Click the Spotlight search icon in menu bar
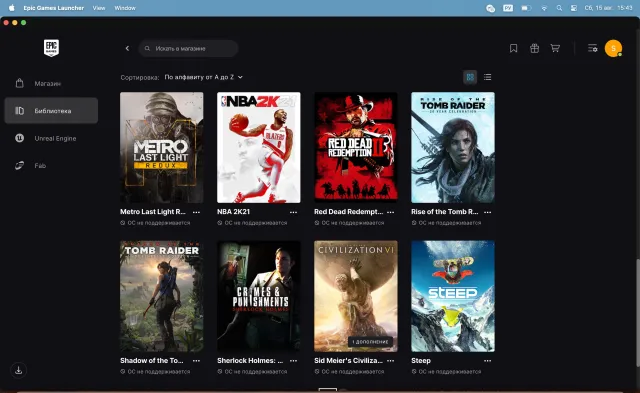The width and height of the screenshot is (640, 393). [x=559, y=8]
